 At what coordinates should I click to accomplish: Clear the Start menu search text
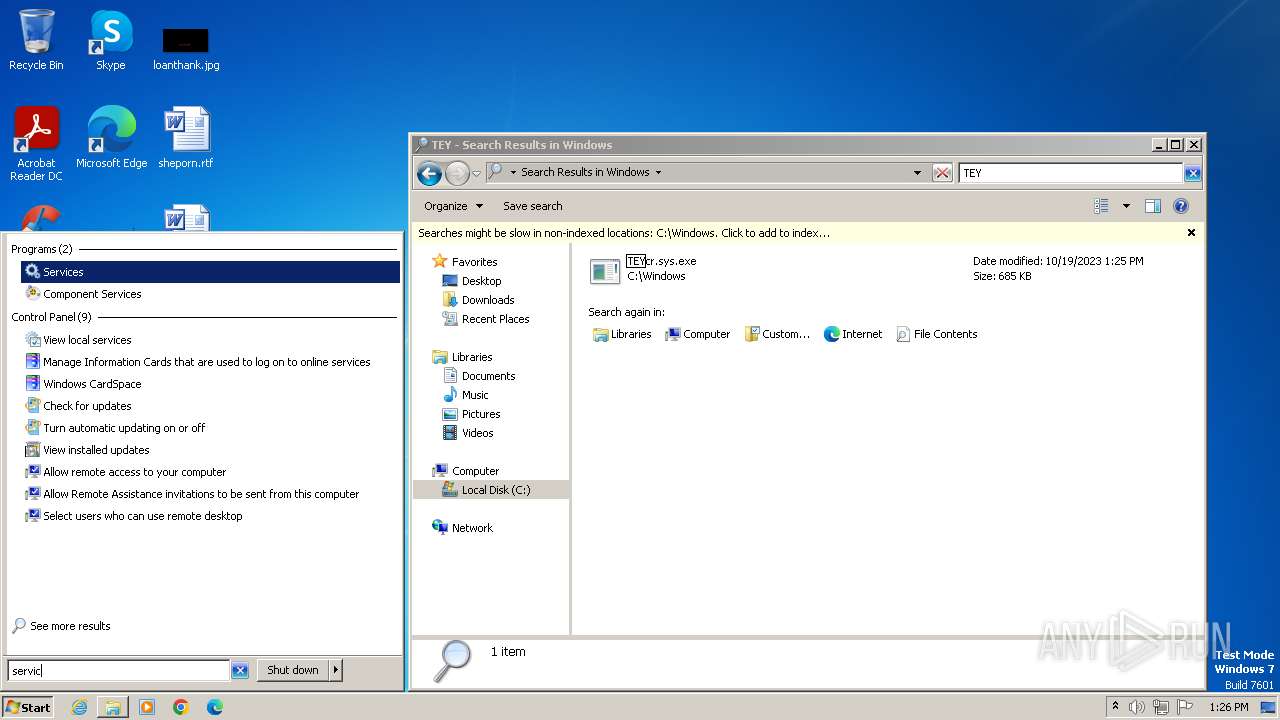(240, 671)
